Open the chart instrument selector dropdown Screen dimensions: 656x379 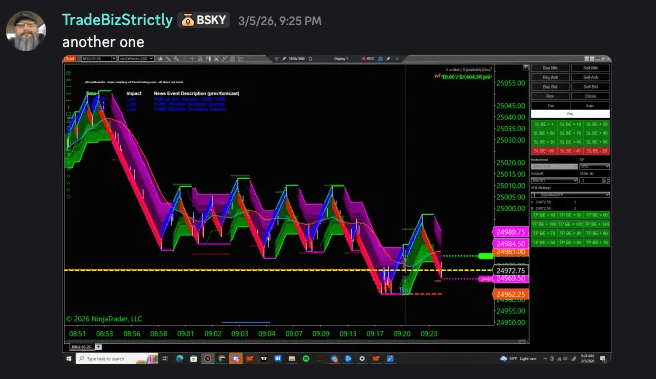point(99,59)
